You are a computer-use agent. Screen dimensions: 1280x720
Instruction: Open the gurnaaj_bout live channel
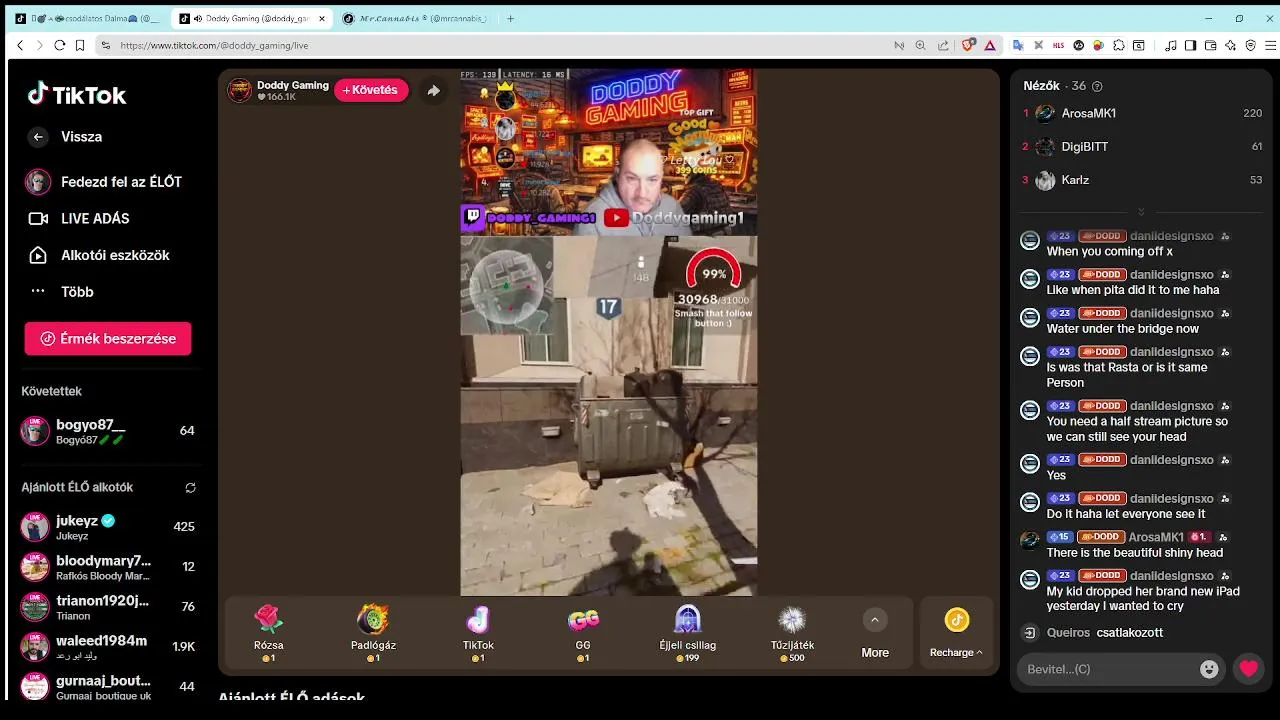click(x=108, y=686)
